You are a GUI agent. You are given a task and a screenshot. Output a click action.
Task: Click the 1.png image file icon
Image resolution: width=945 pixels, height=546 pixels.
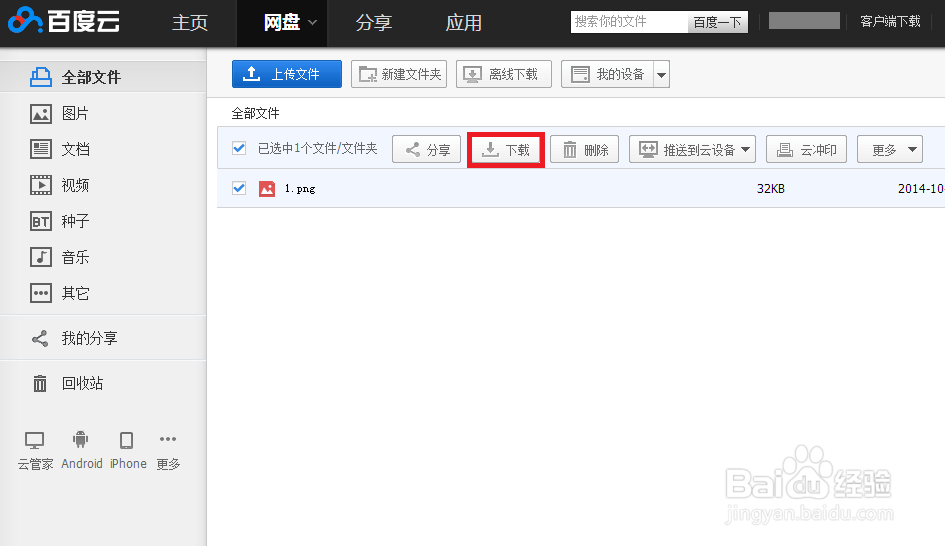point(267,189)
